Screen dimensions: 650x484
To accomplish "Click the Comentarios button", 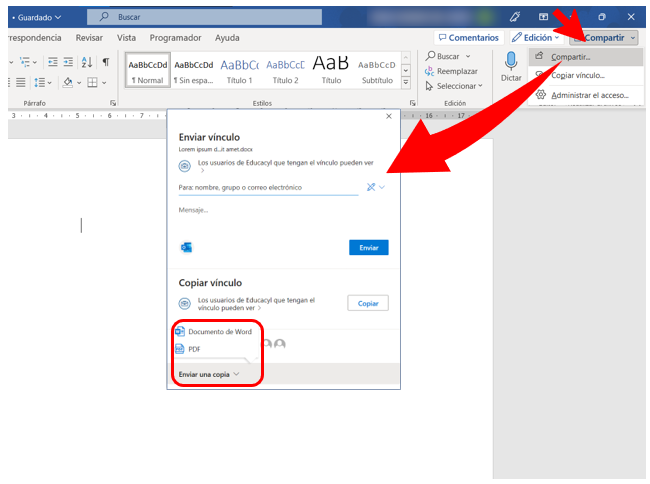I will point(468,38).
